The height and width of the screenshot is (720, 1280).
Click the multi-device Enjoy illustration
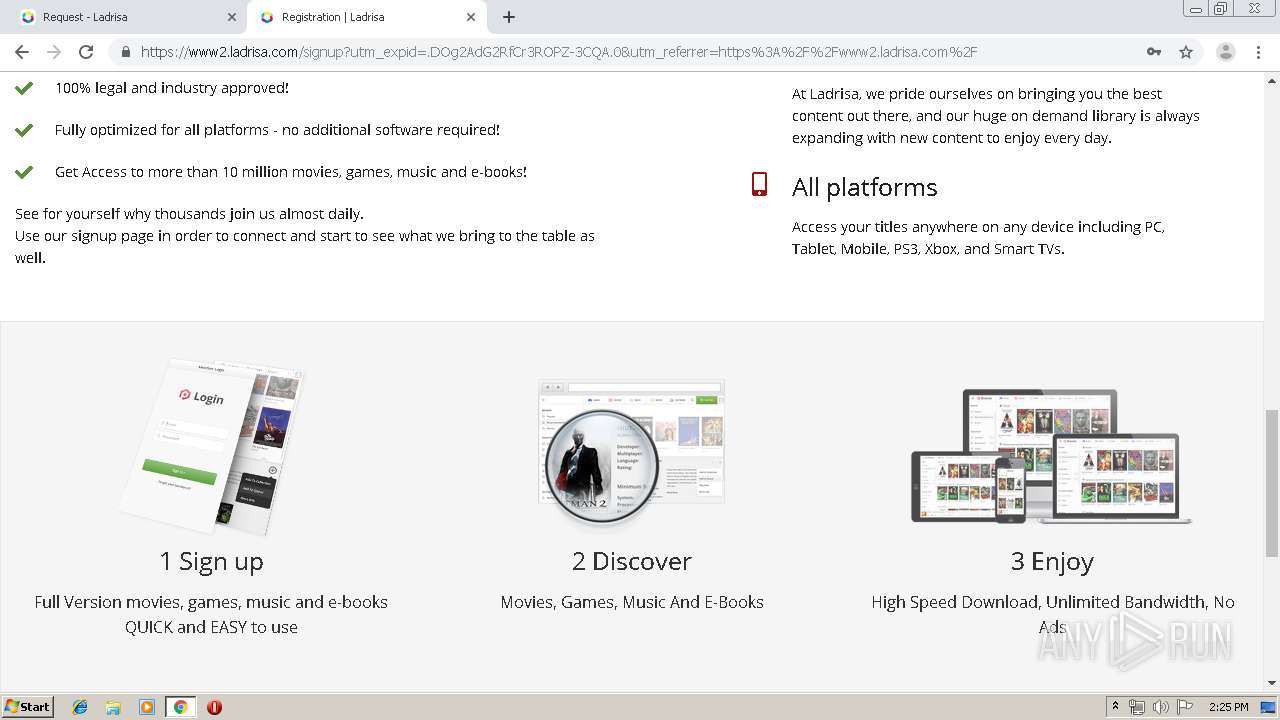click(1052, 455)
